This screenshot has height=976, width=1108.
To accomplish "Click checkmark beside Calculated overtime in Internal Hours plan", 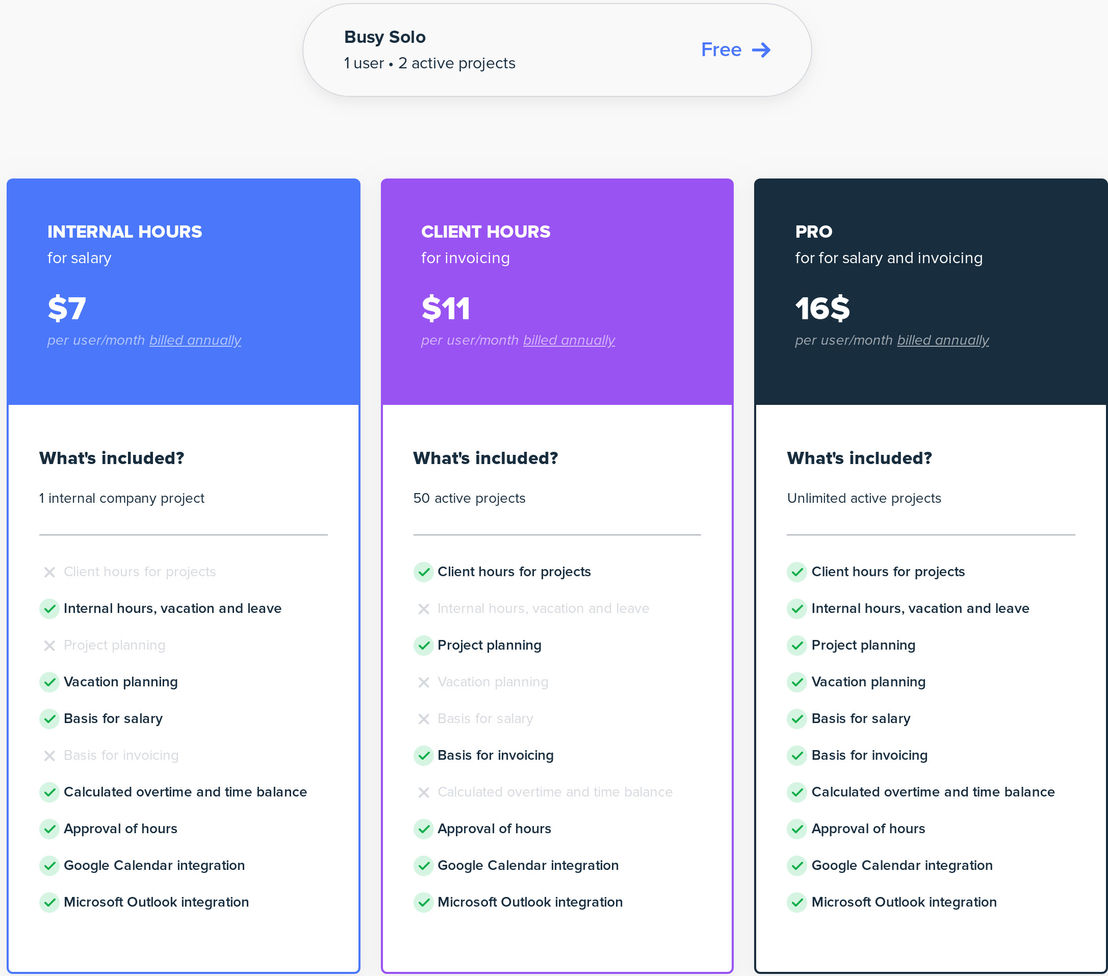I will tap(49, 792).
